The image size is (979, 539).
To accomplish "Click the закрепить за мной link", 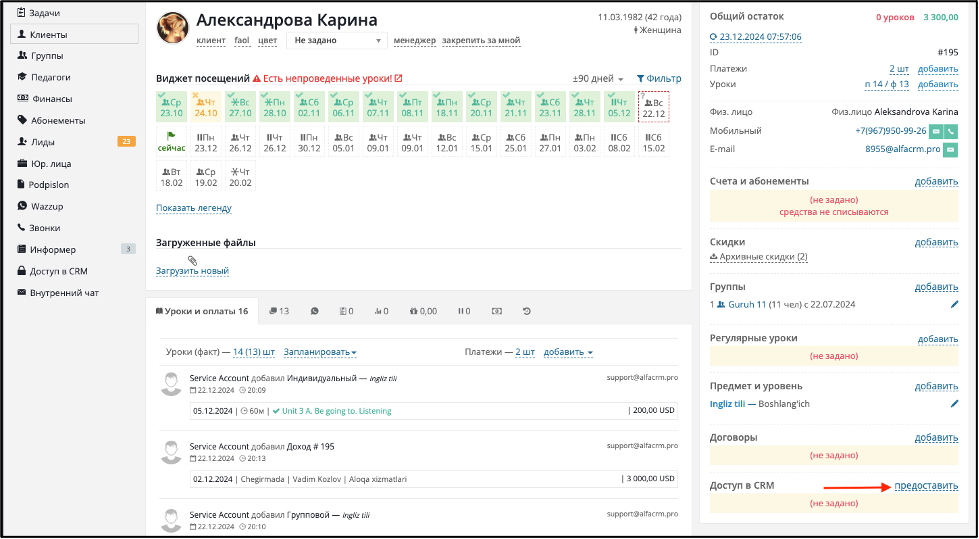I will (x=481, y=41).
